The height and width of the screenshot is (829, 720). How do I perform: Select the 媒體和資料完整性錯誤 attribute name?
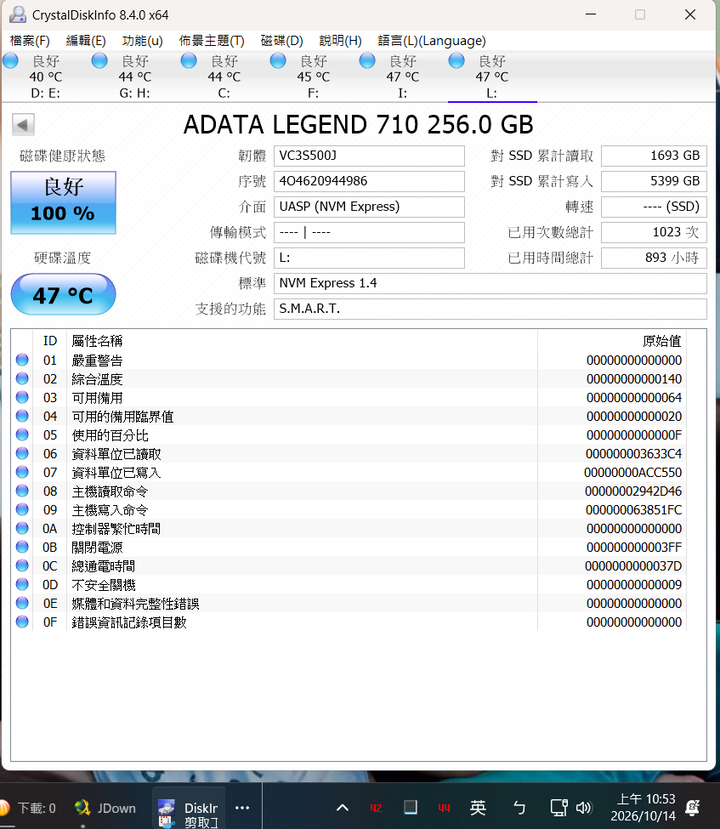click(135, 604)
